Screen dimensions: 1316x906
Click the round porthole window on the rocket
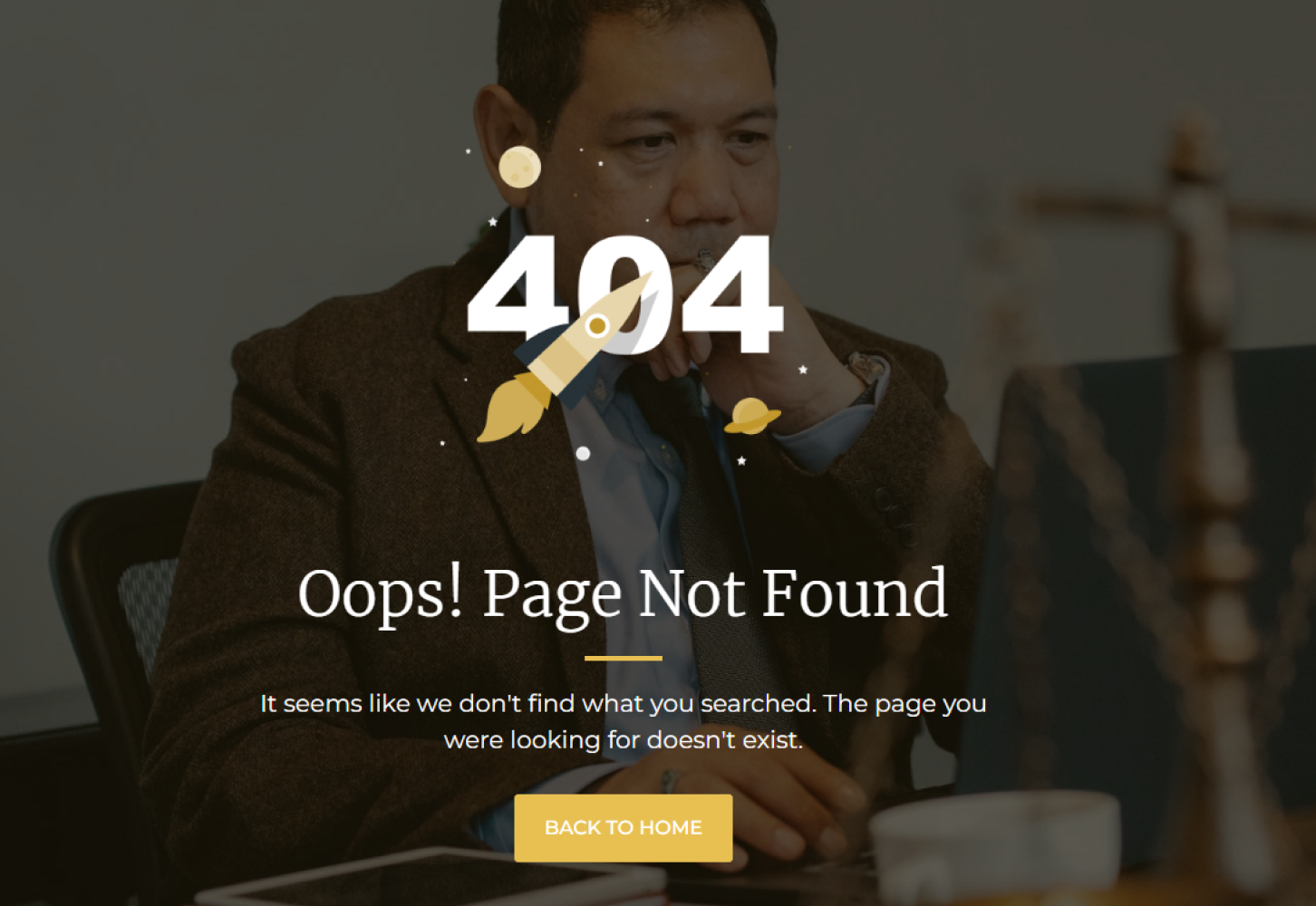click(597, 325)
